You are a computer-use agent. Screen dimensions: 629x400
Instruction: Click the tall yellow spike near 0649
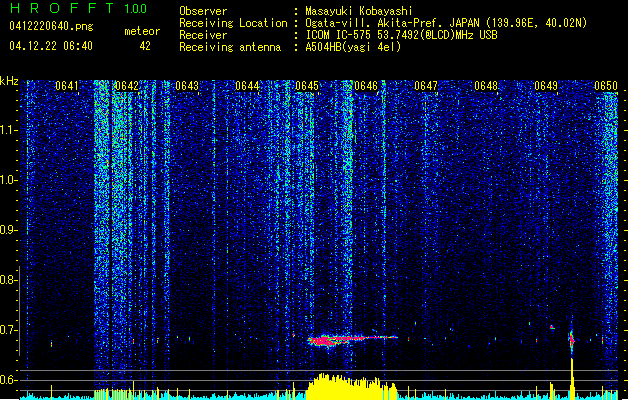click(572, 379)
